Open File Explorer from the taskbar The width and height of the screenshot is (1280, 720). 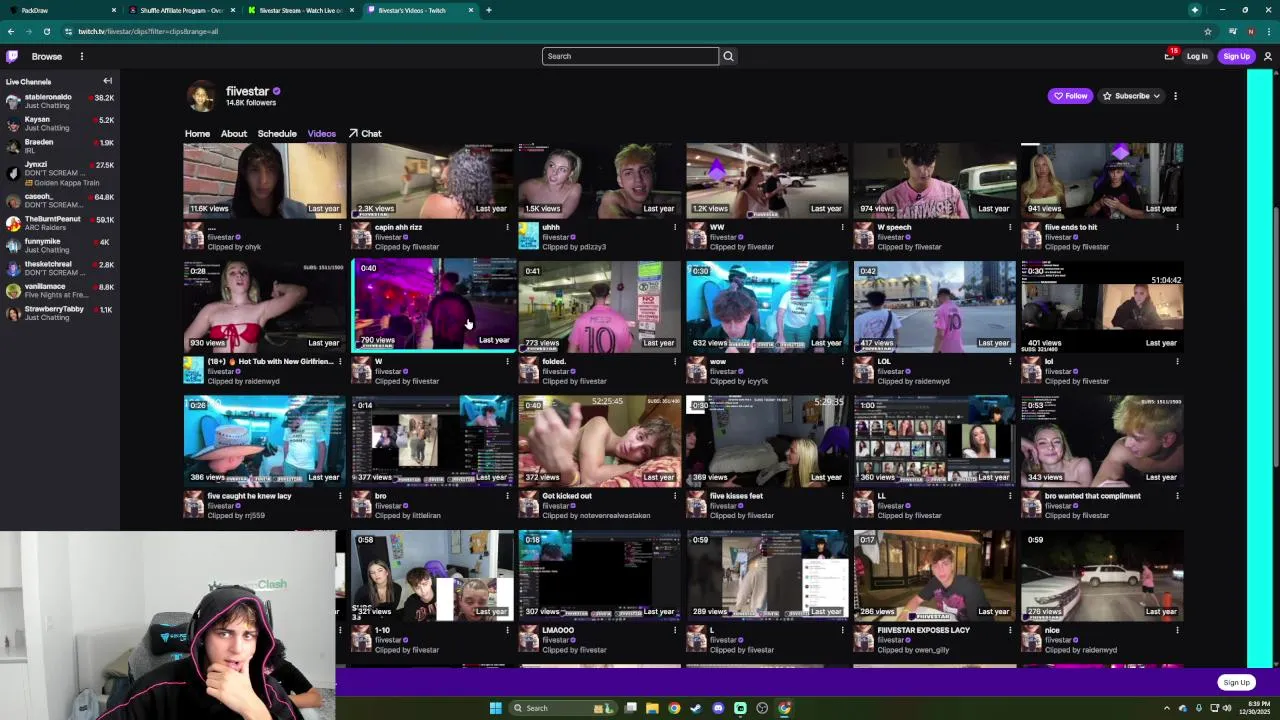(652, 708)
